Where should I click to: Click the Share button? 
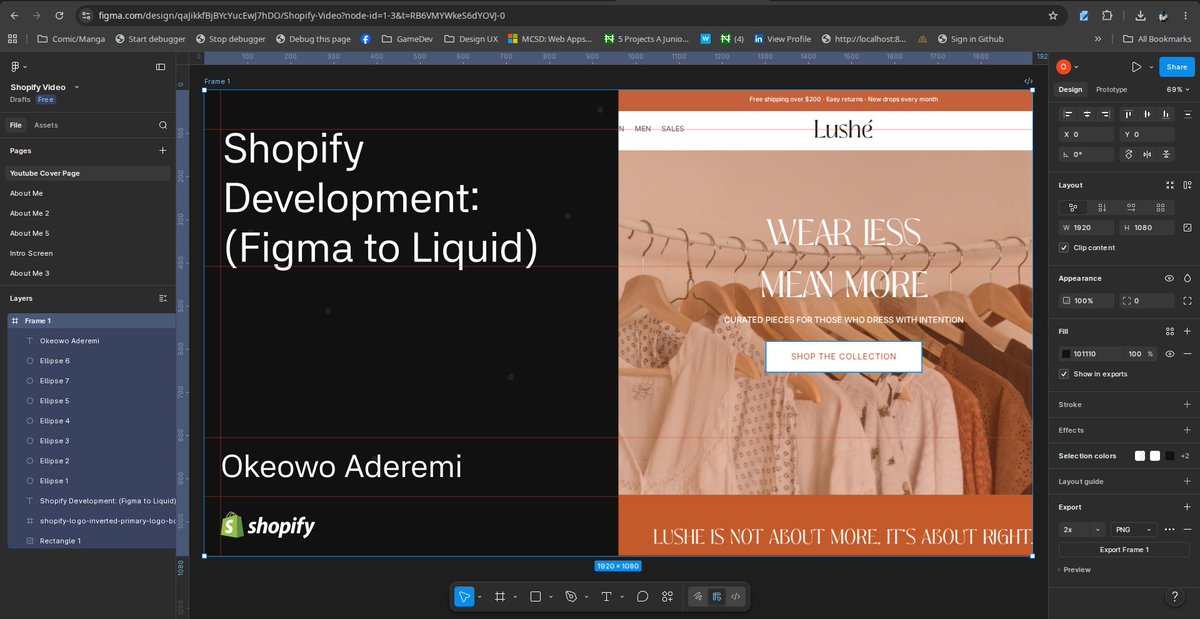pos(1177,67)
